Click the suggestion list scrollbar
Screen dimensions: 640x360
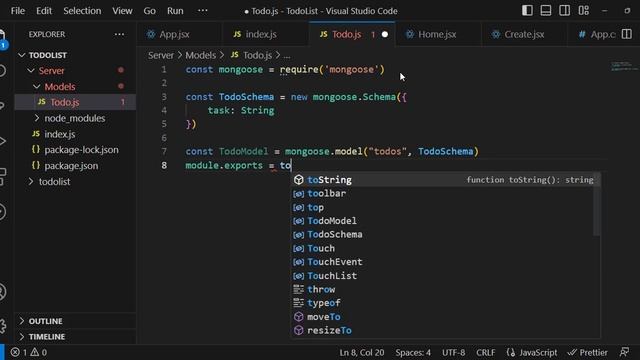coord(597,204)
